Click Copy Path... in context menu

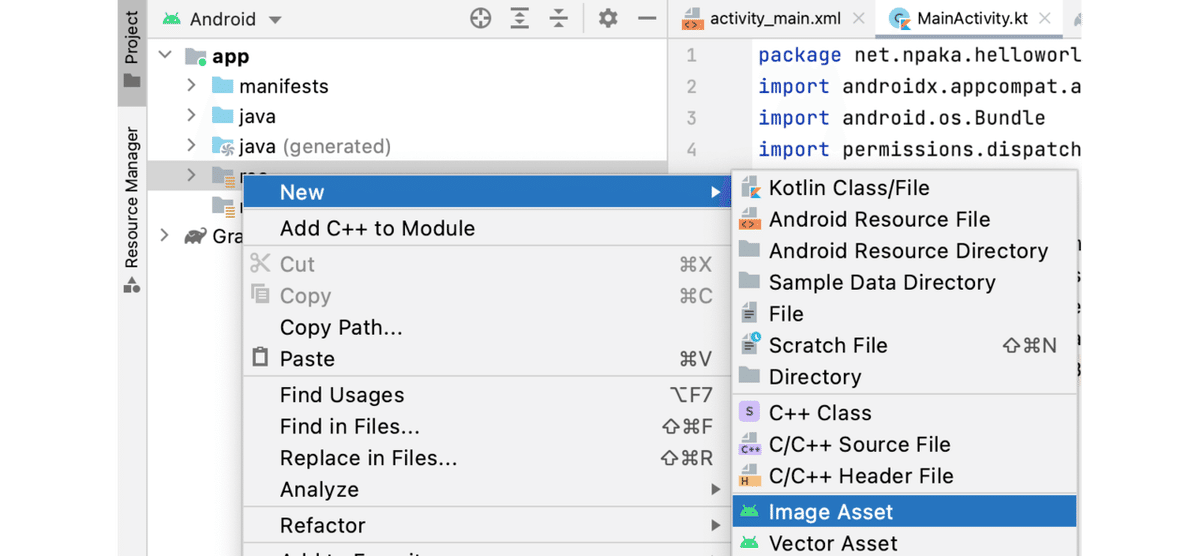click(x=340, y=327)
